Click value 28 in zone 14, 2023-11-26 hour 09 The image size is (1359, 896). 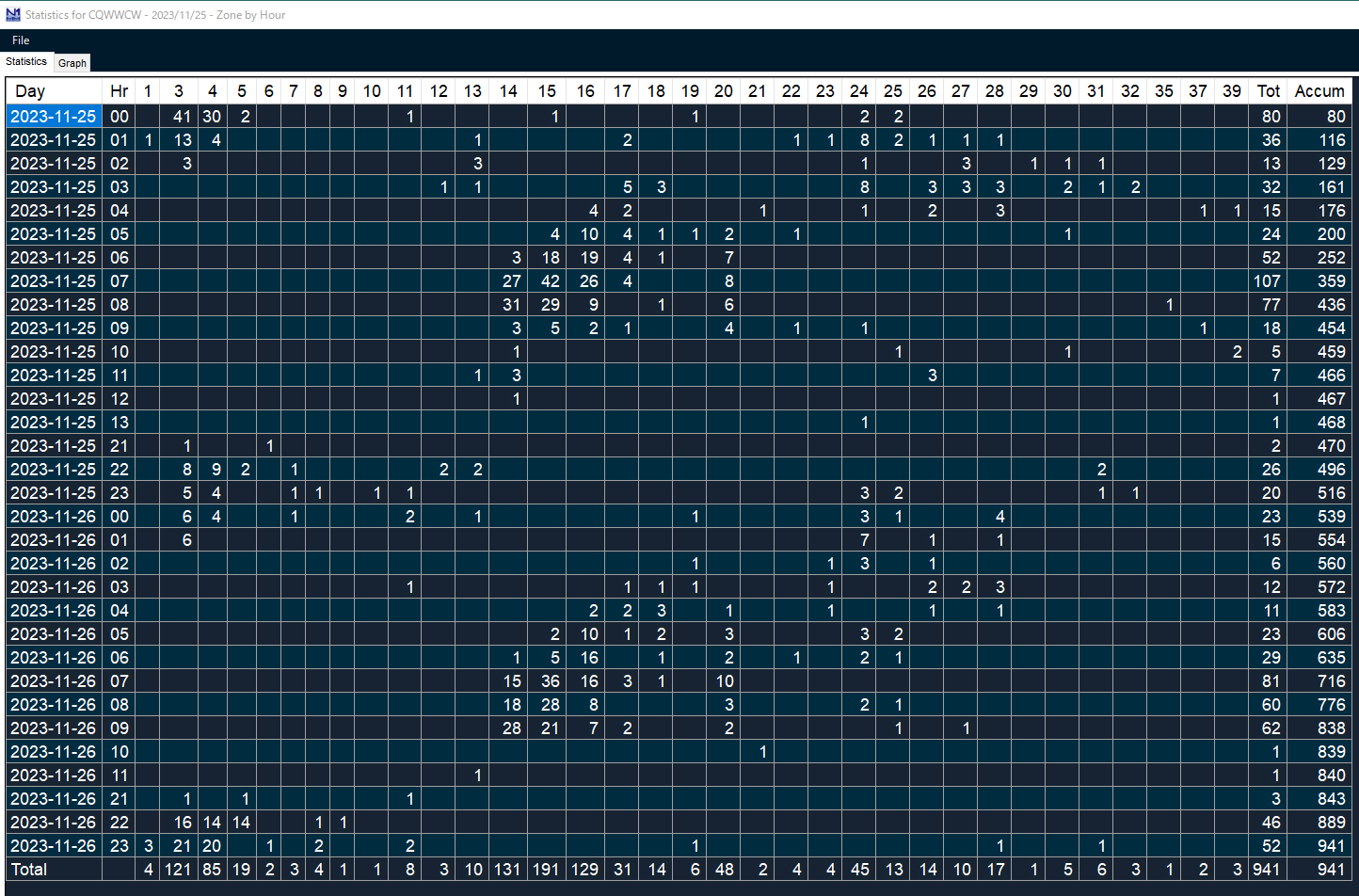pos(508,728)
